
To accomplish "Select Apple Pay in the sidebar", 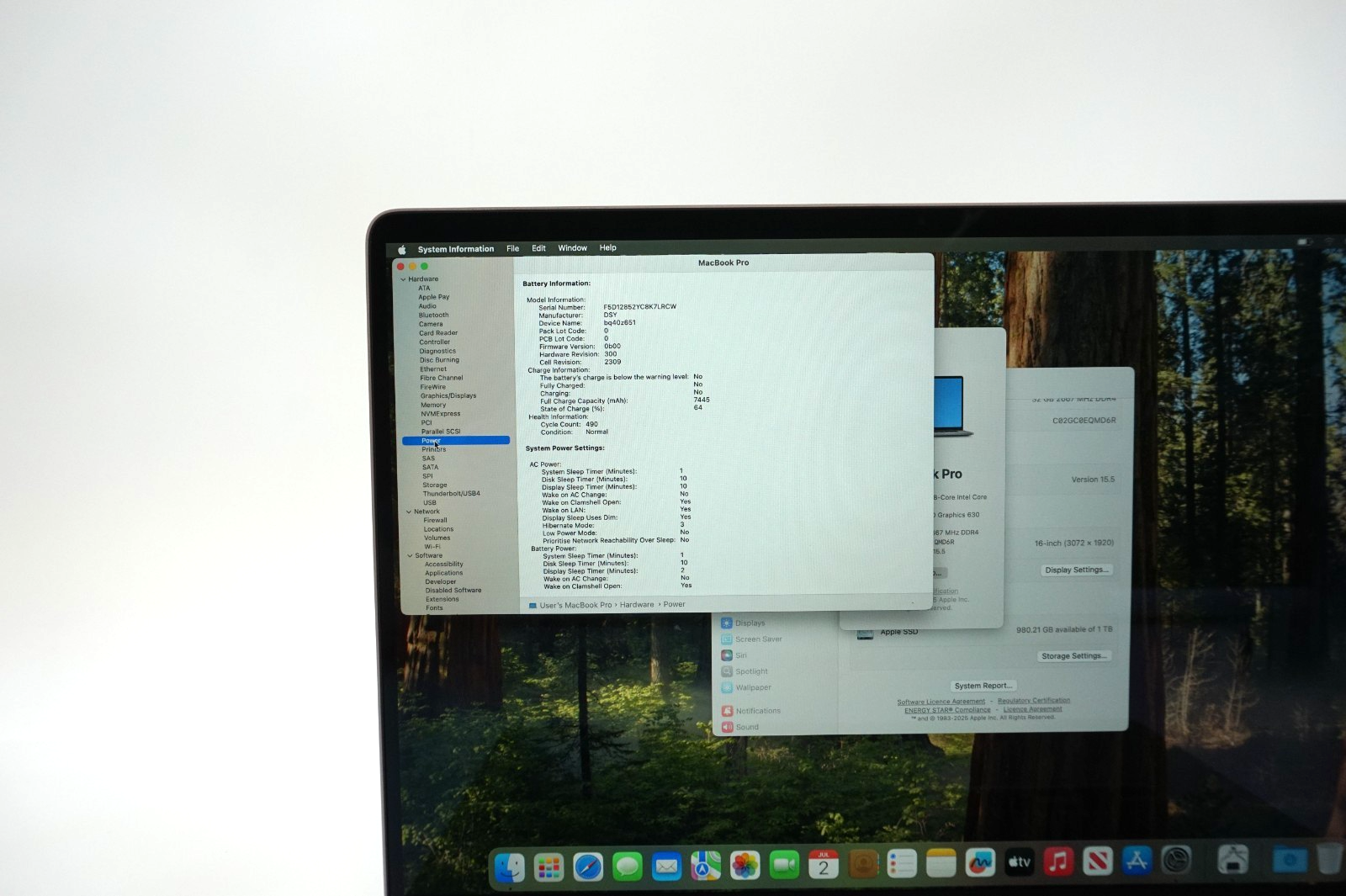I will tap(434, 297).
